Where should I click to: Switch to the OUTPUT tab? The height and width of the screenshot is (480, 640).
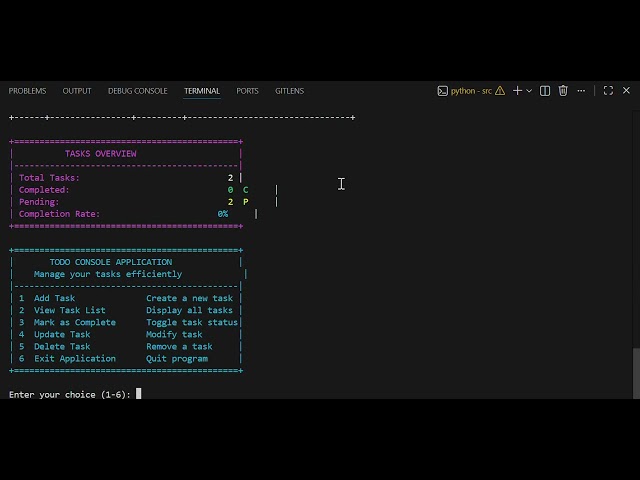coord(77,91)
